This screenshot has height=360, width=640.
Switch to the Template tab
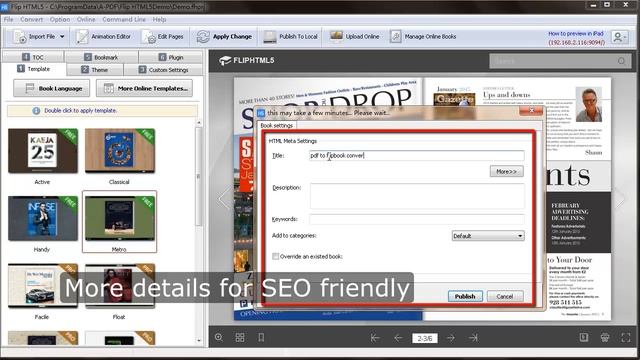(x=34, y=69)
